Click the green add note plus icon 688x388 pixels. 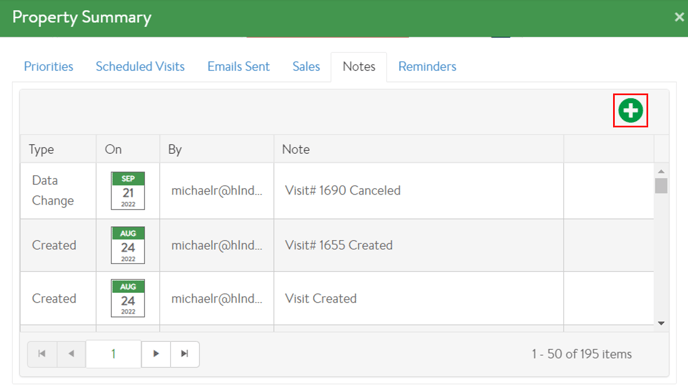631,110
